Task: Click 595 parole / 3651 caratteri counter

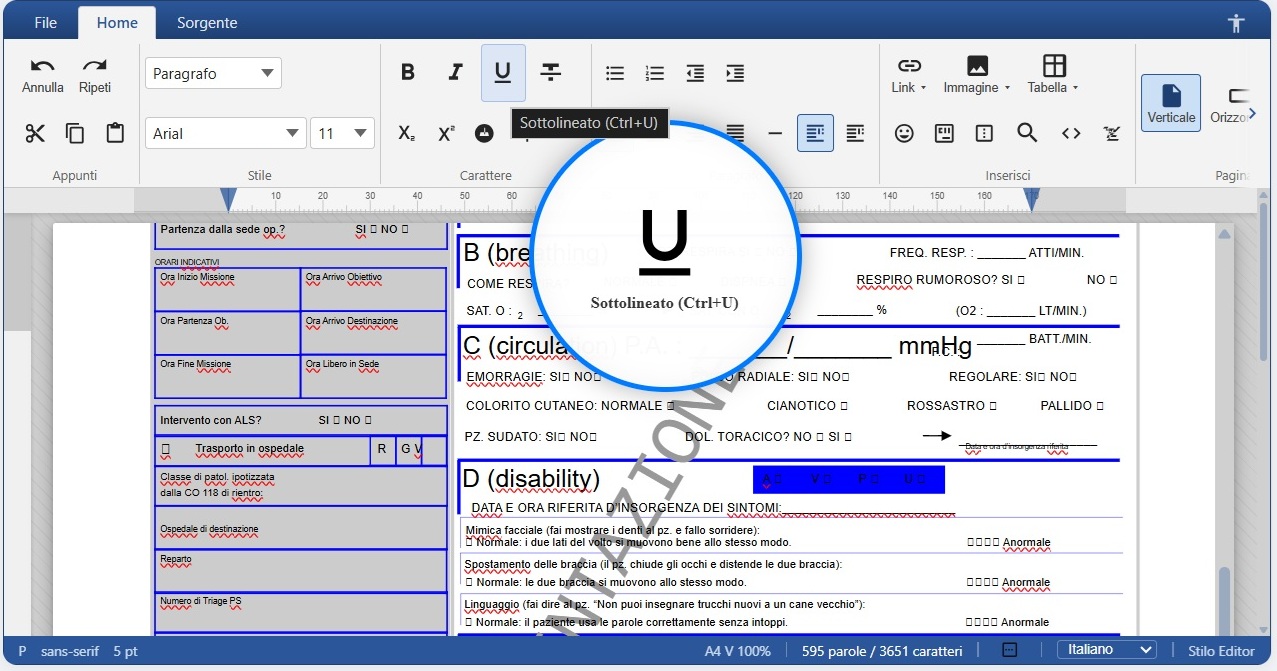Action: click(x=882, y=651)
